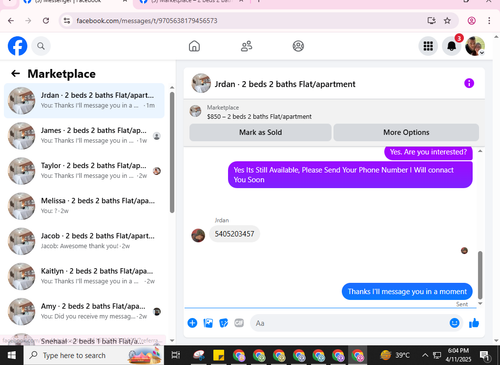The width and height of the screenshot is (500, 365).
Task: Show hidden system tray icons
Action: [x=425, y=355]
